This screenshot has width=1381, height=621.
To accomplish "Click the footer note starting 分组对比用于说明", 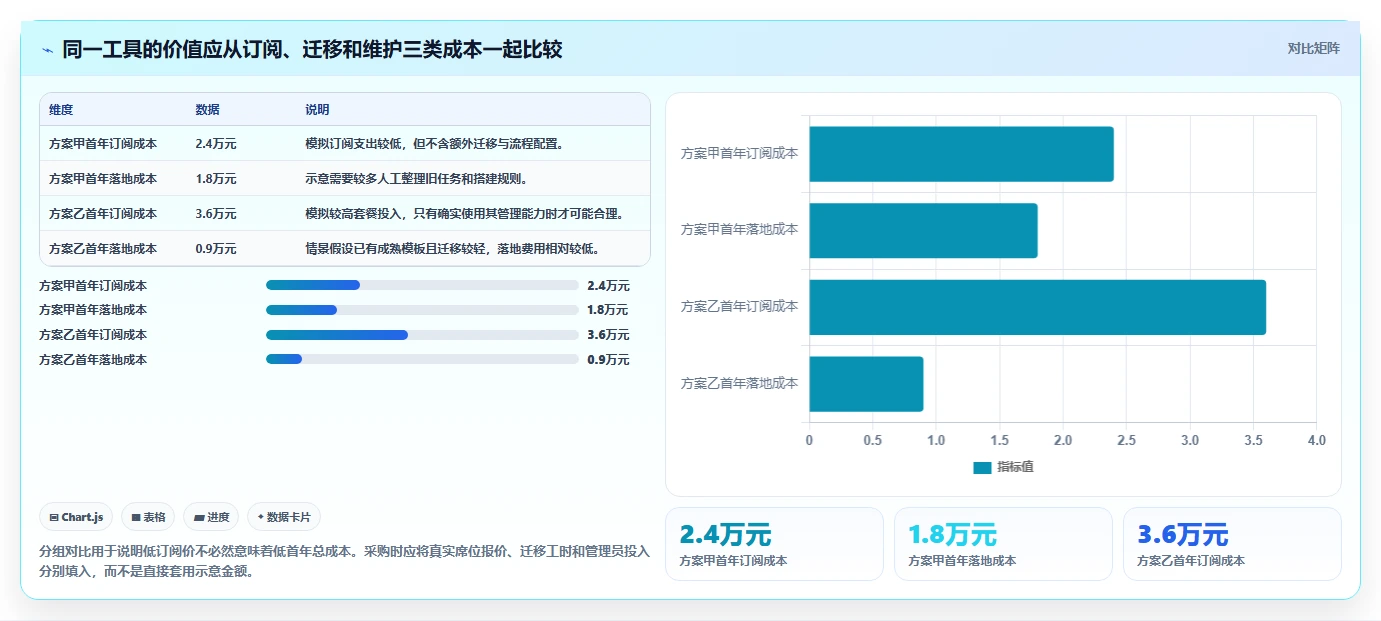I will (x=345, y=562).
